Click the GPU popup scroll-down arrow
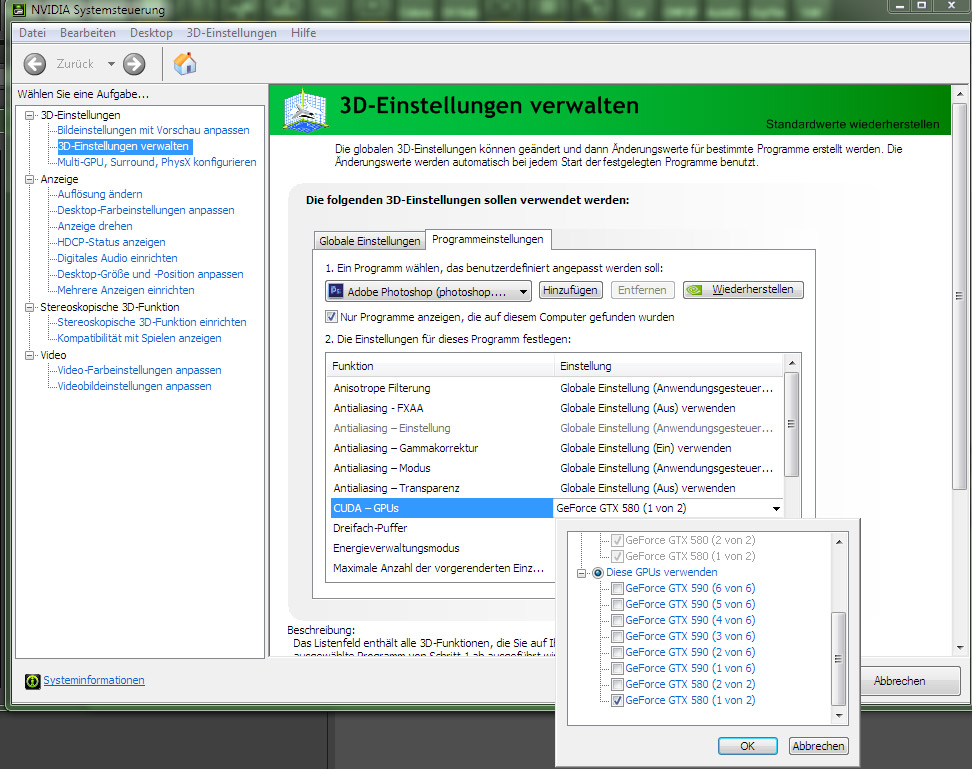This screenshot has width=972, height=769. [838, 716]
